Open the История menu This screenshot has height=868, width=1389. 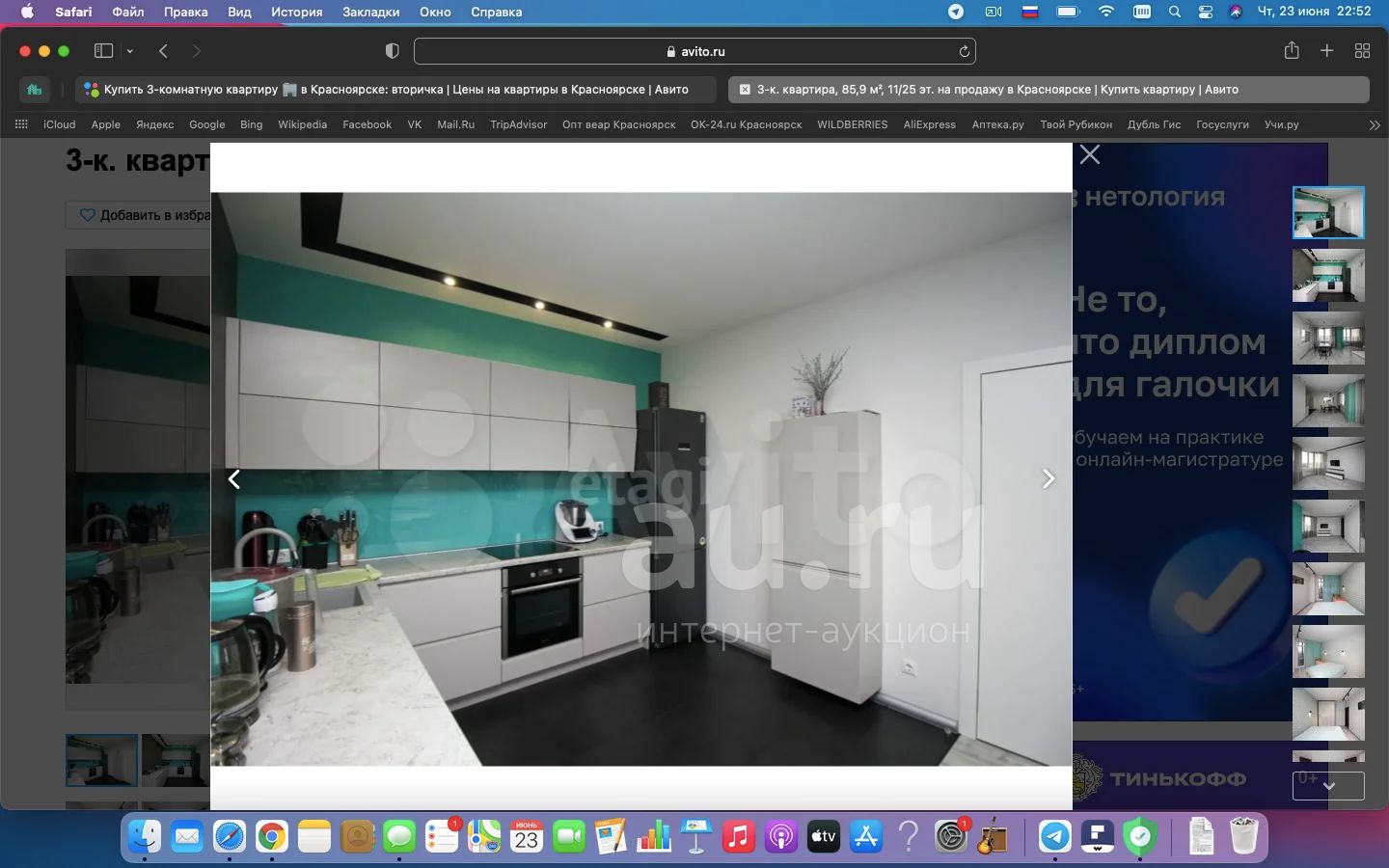(x=296, y=12)
